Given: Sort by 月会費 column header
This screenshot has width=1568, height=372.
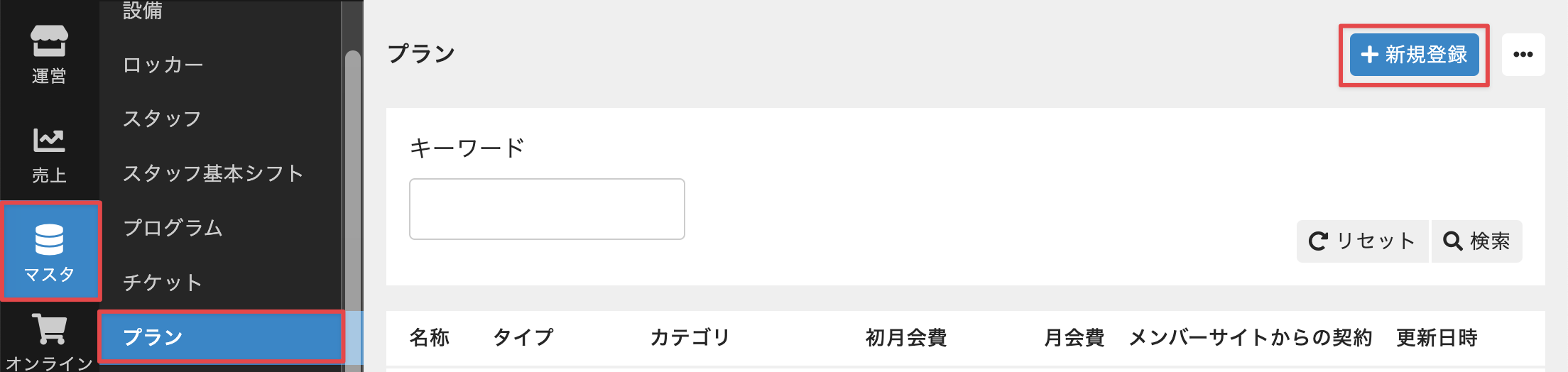Looking at the screenshot, I should (1074, 338).
